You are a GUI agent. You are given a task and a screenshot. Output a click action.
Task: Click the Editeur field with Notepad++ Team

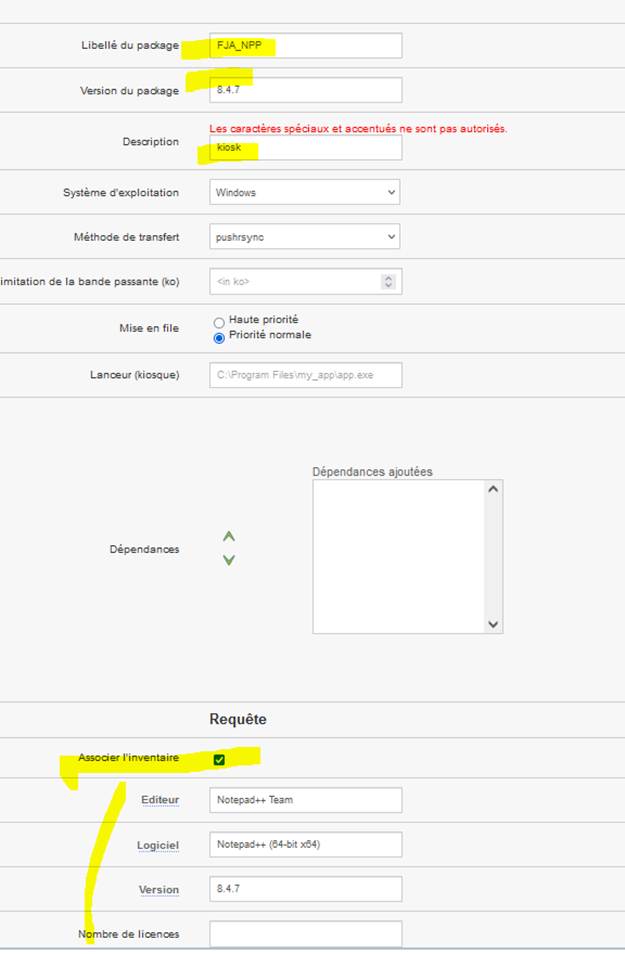coord(305,800)
